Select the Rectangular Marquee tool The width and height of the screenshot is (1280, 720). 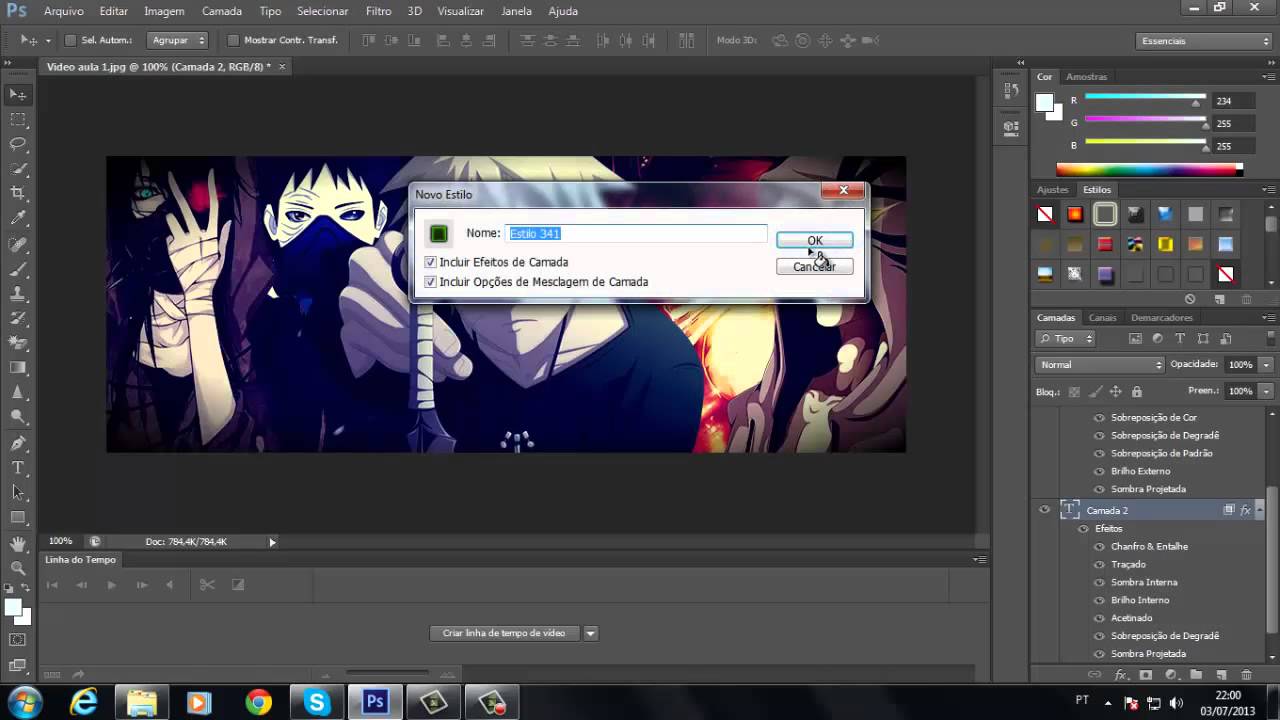coord(18,119)
